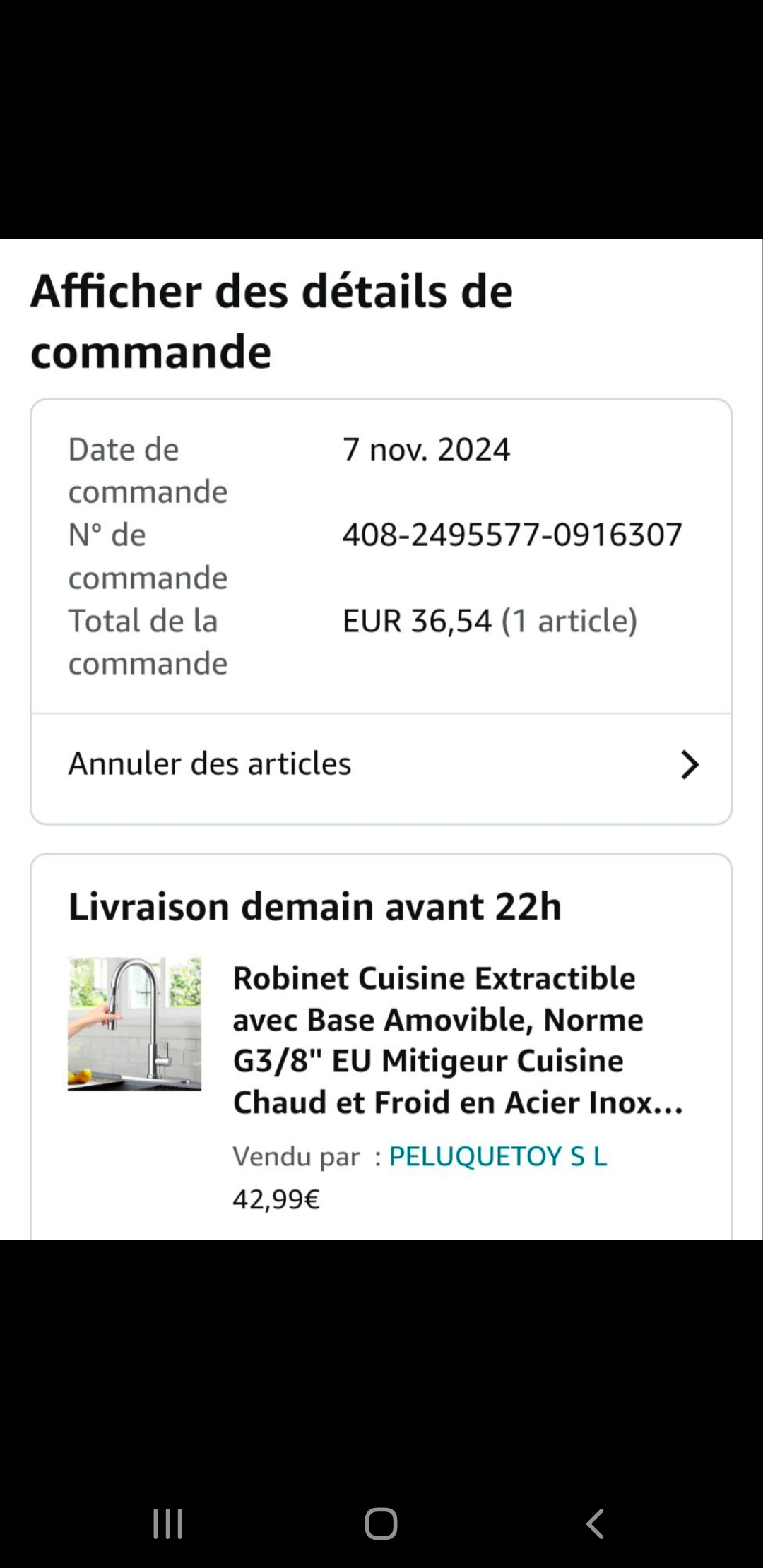Screen dimensions: 763x1568
Task: Tap the Afficher des détails de commande heading
Action: [x=272, y=321]
